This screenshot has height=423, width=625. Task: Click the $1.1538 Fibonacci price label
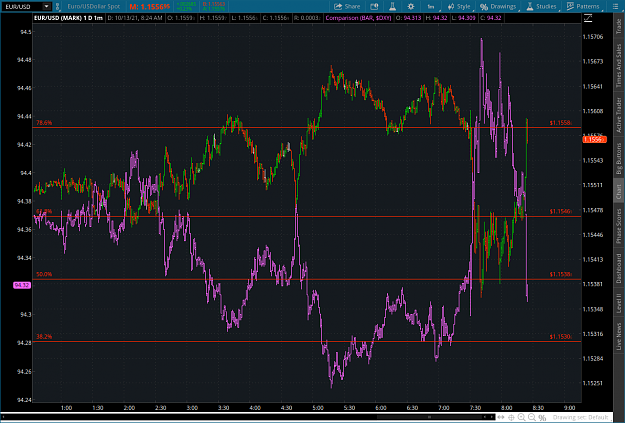click(x=560, y=274)
